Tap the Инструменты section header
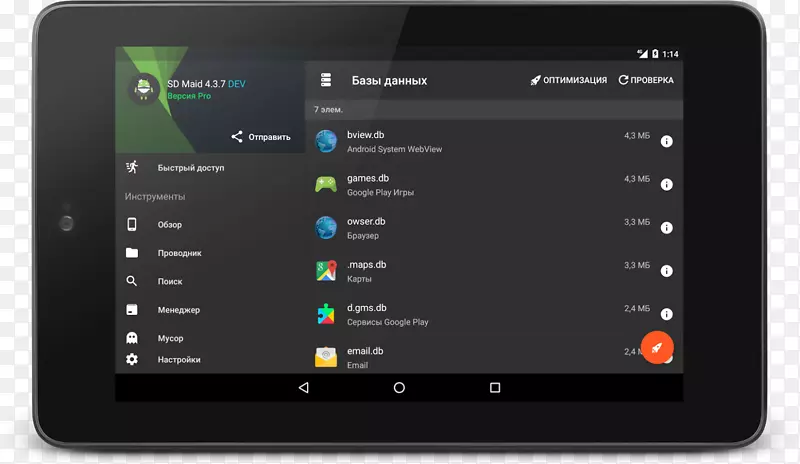The height and width of the screenshot is (464, 800). (x=155, y=197)
